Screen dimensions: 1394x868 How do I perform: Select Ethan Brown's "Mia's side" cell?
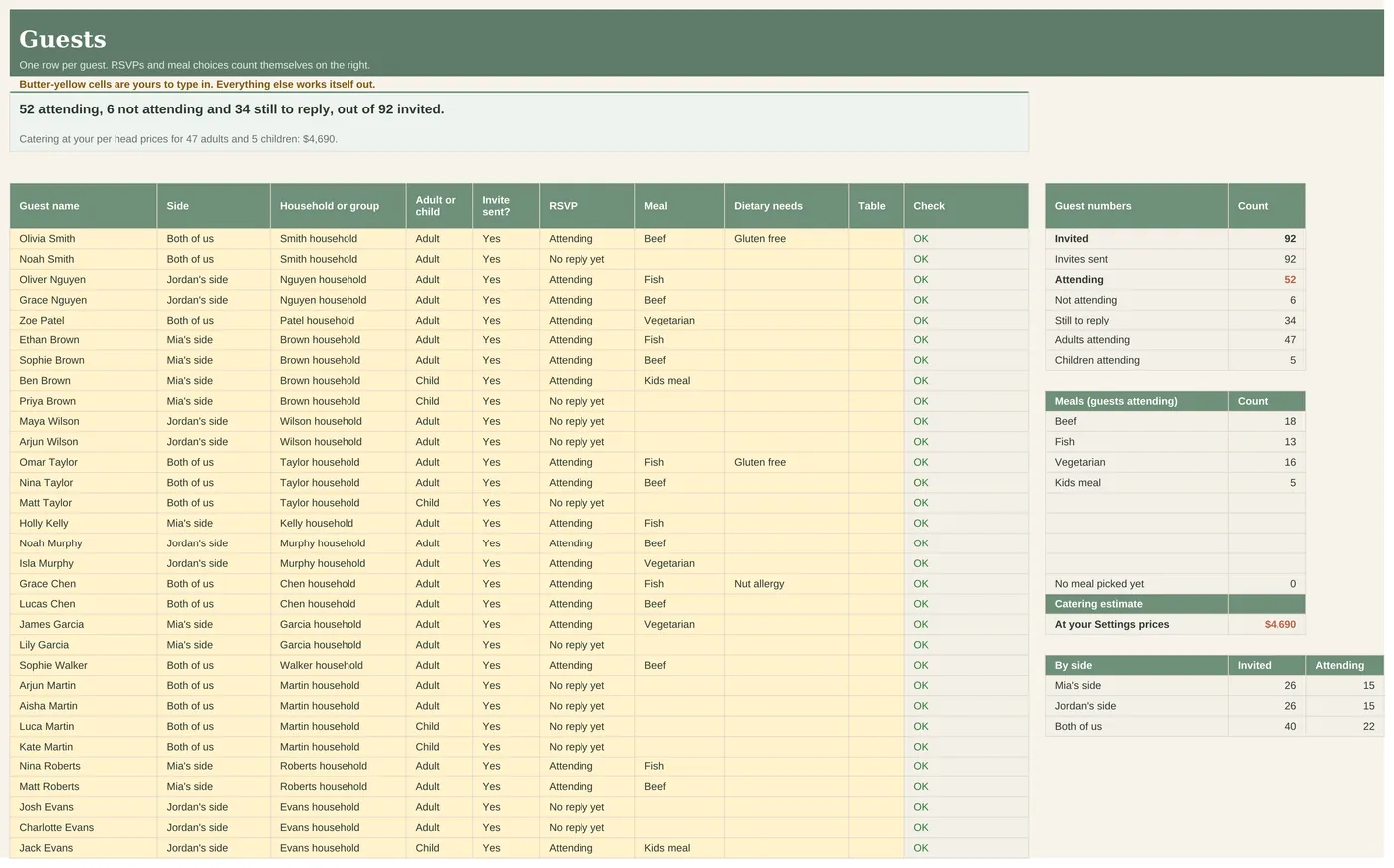point(214,340)
